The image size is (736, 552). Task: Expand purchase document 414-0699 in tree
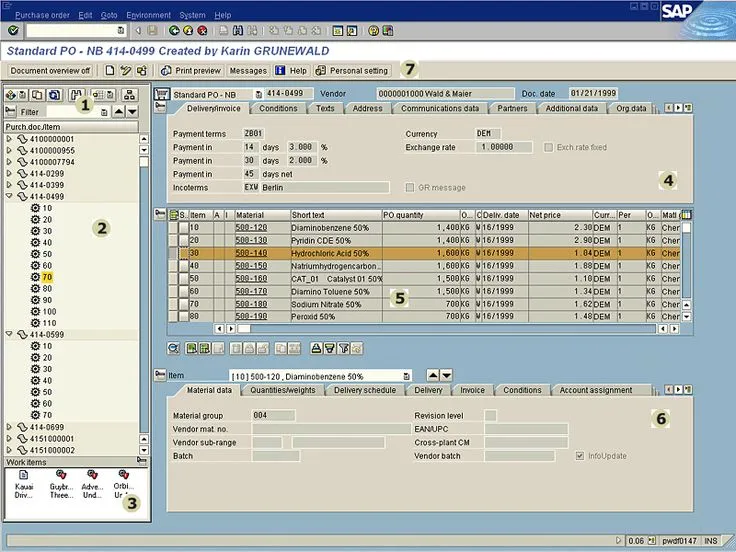[9, 427]
